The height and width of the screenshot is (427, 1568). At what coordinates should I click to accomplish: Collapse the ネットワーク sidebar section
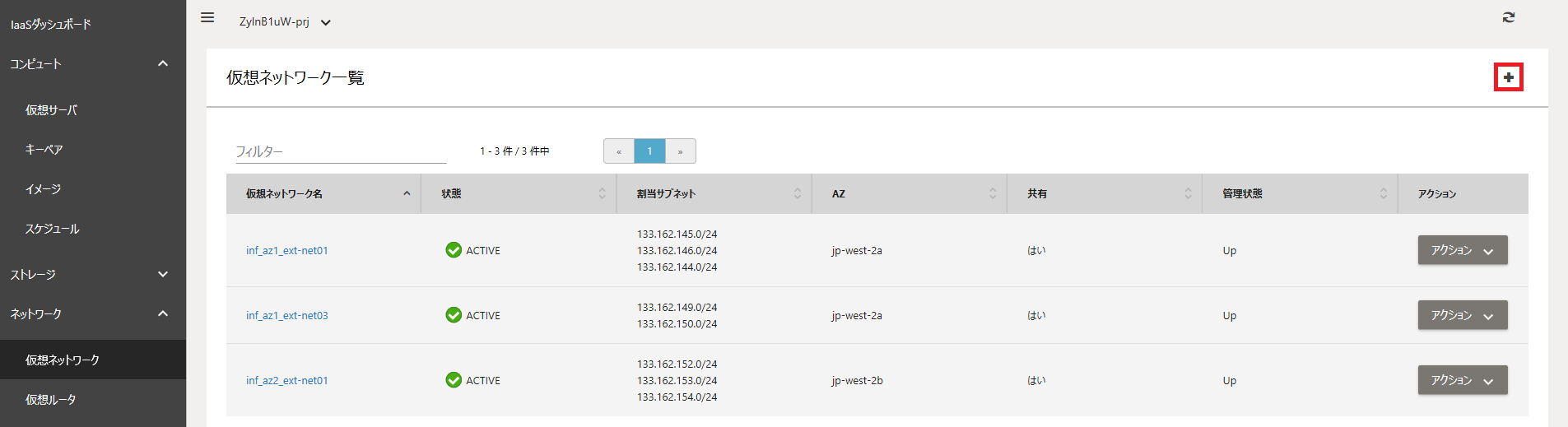point(93,313)
